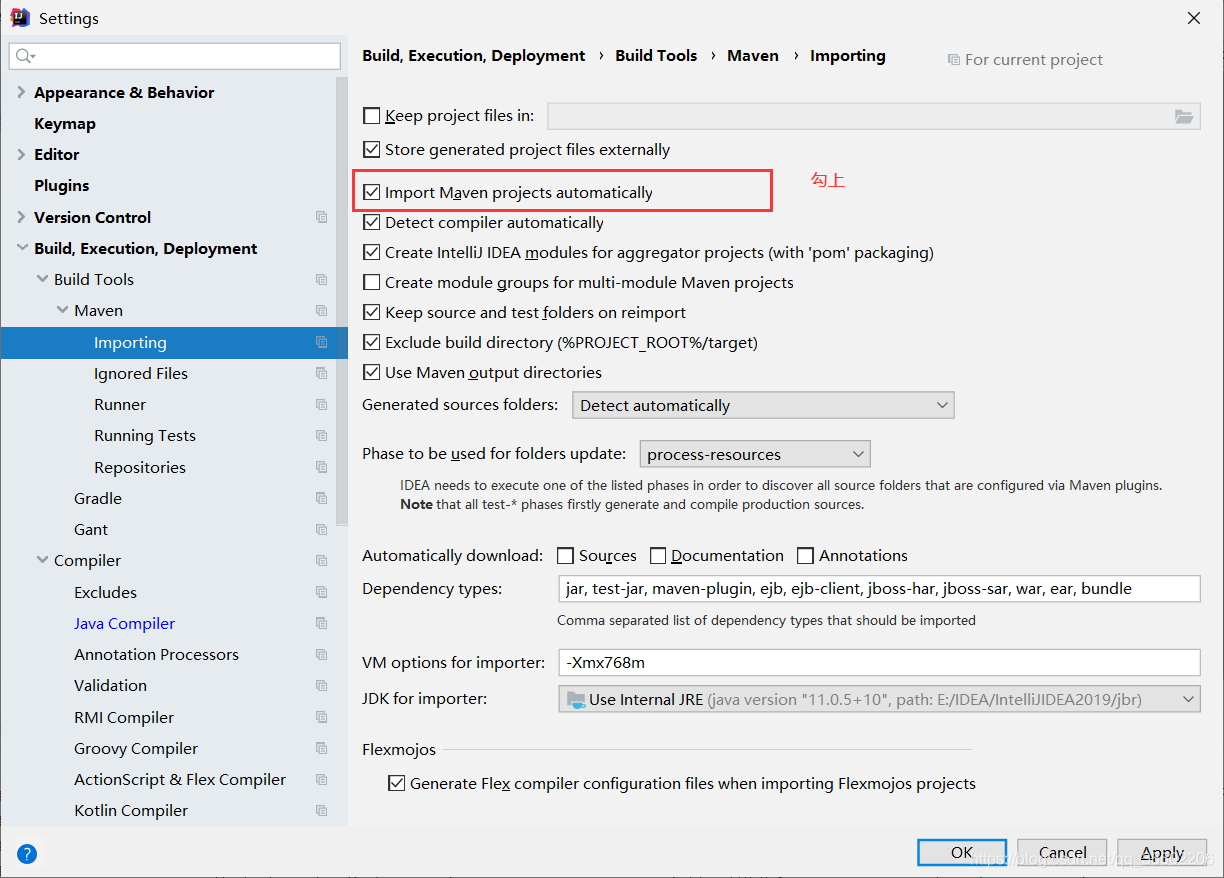Click Apply button to save changes

coord(1163,852)
